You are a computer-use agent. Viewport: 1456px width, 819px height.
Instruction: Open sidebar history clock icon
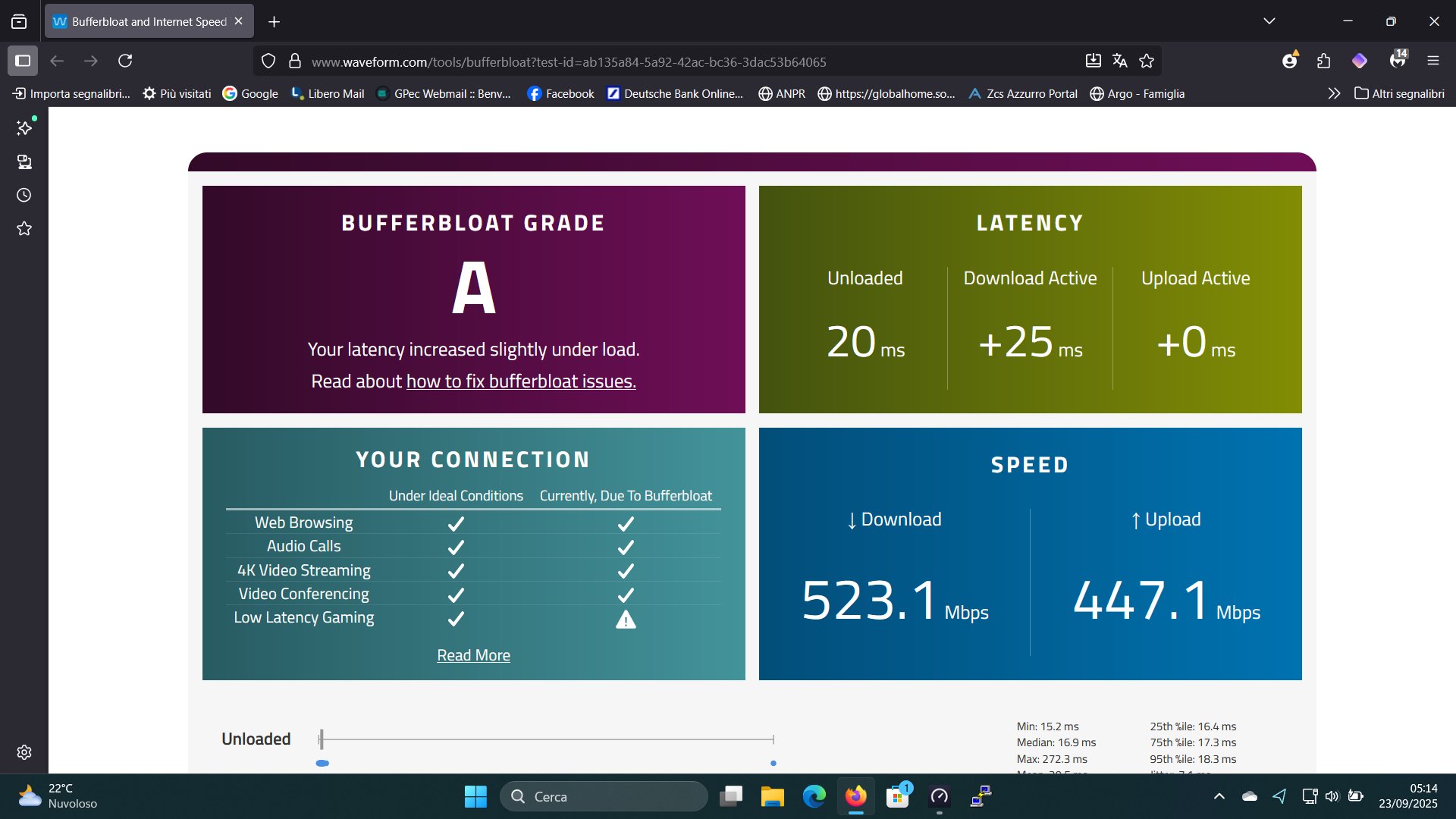coord(24,196)
